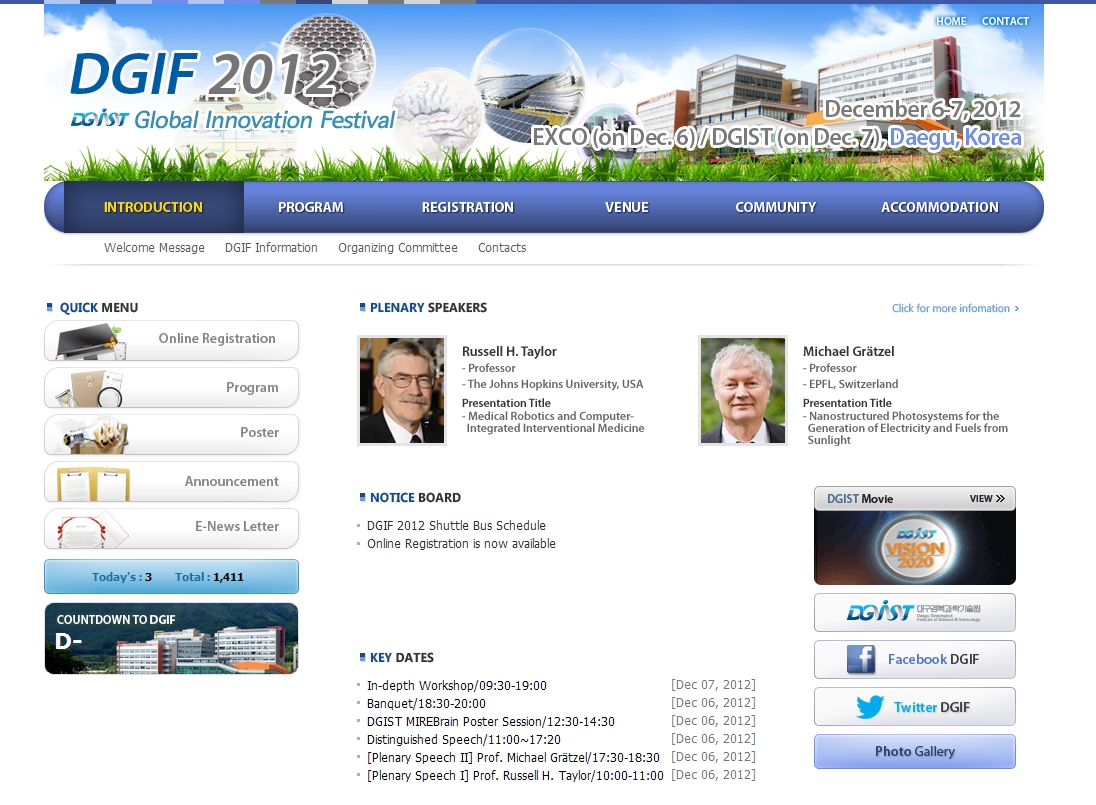Viewport: 1096px width, 805px height.
Task: Open the Poster quick menu button
Action: tap(171, 434)
